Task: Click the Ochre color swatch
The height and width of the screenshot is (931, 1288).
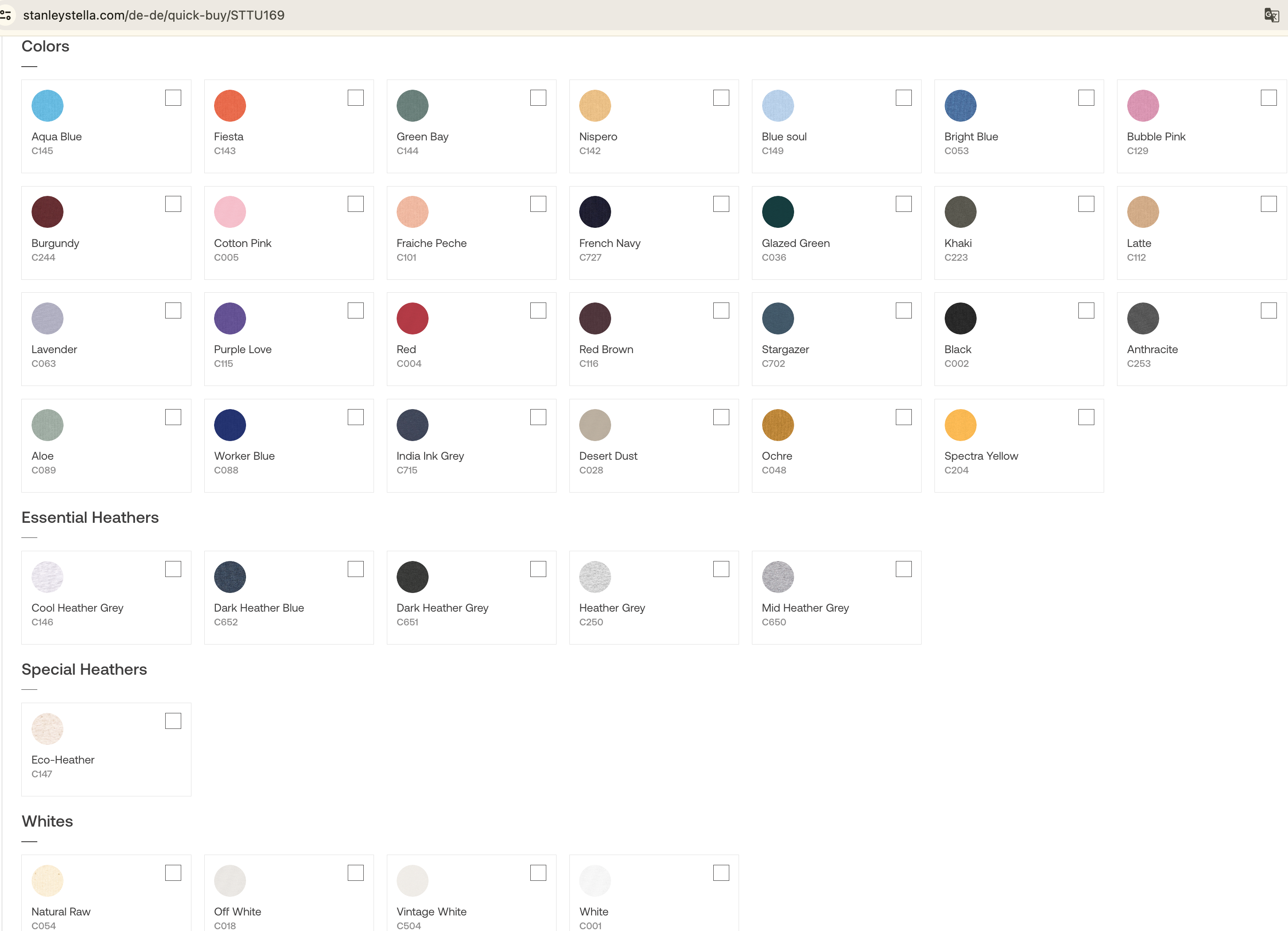Action: pyautogui.click(x=777, y=425)
